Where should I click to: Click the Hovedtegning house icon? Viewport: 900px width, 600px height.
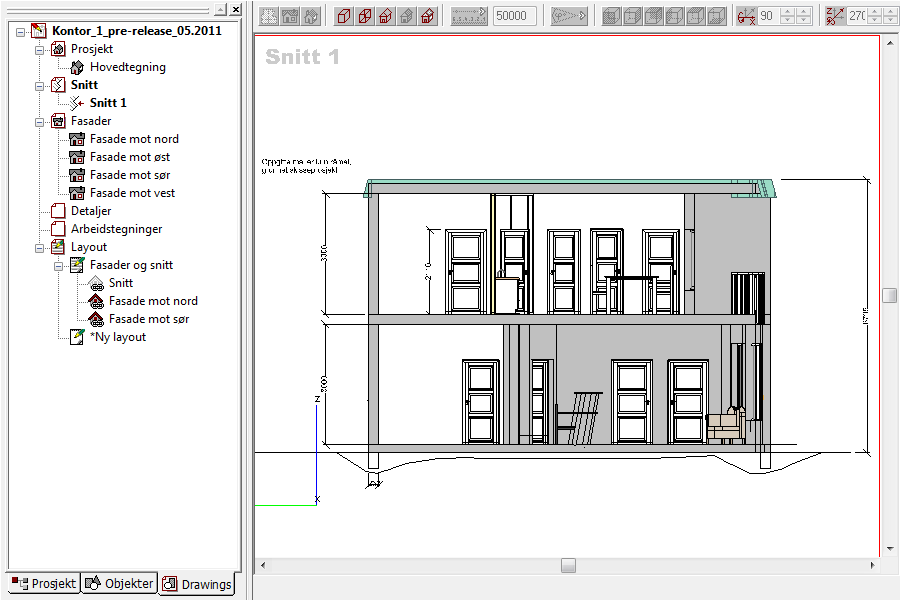pyautogui.click(x=77, y=67)
